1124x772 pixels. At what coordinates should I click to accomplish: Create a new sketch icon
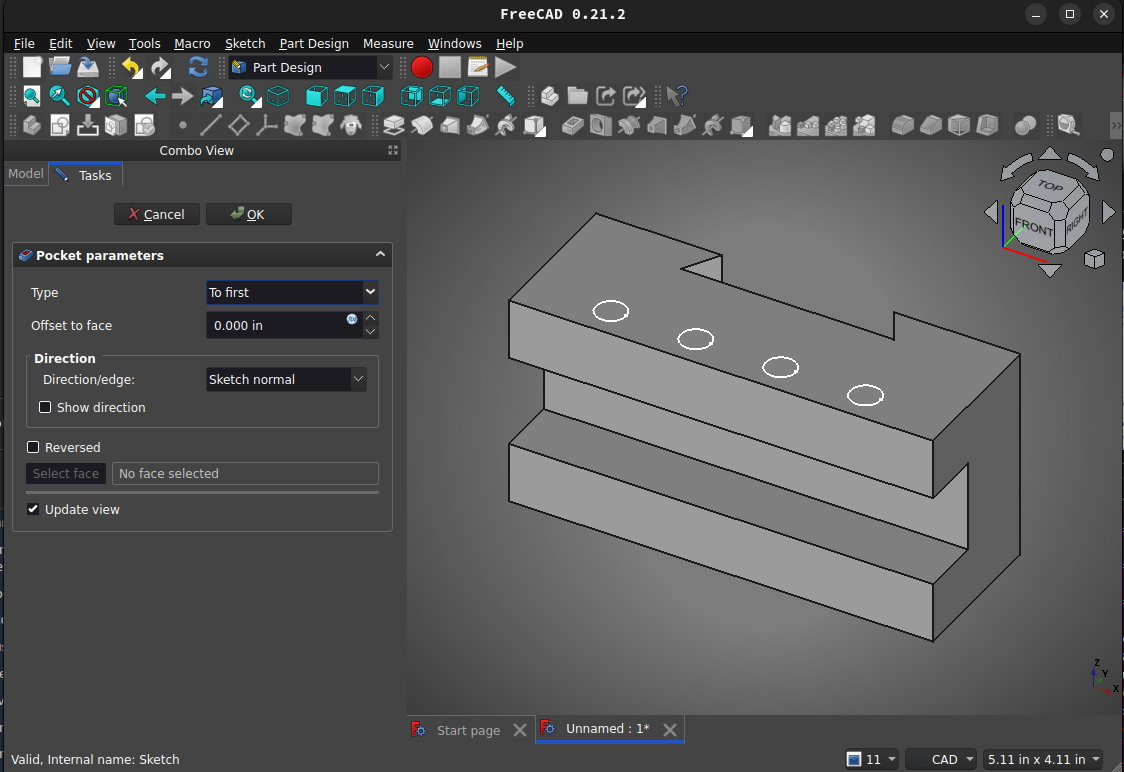(x=60, y=125)
